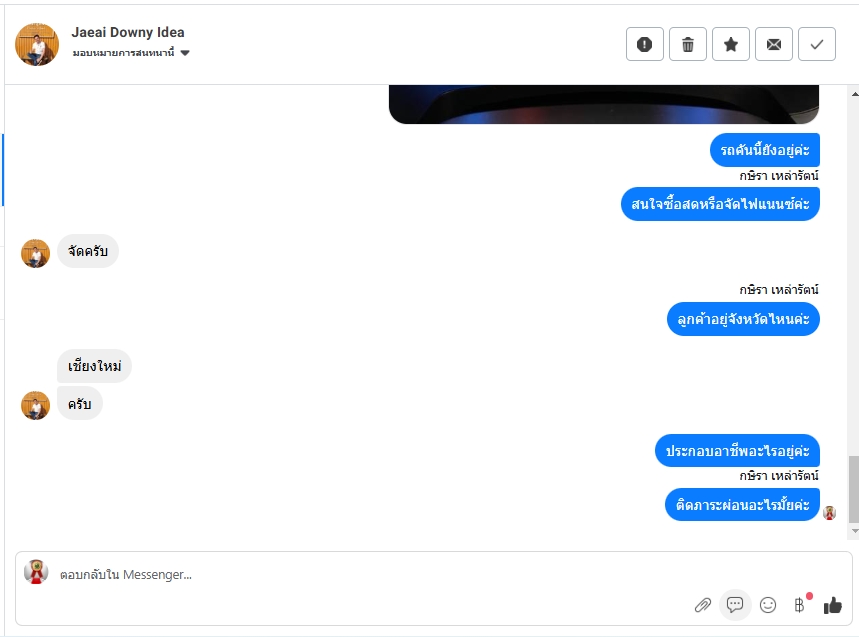
Task: Attach a file using paperclip icon
Action: click(x=703, y=605)
